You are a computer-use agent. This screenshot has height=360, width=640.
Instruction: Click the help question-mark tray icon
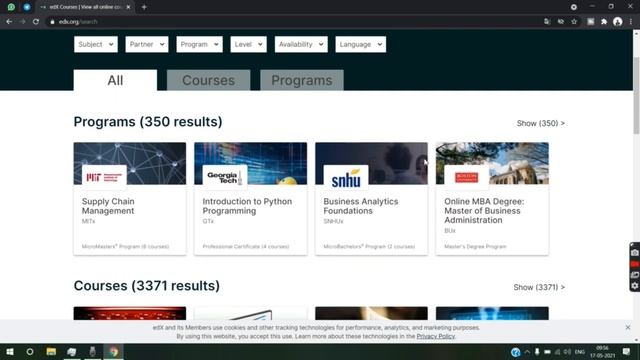(x=516, y=352)
